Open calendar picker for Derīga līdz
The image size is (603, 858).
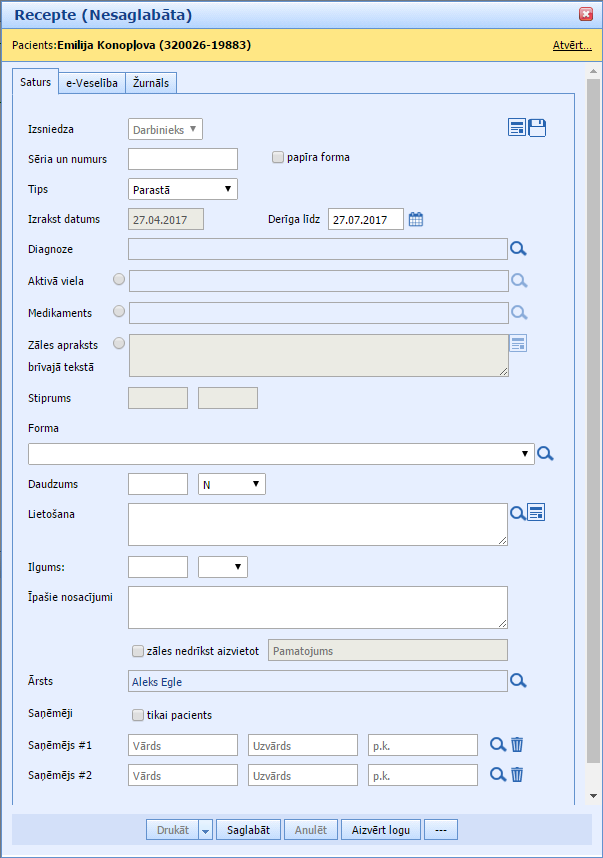click(416, 220)
